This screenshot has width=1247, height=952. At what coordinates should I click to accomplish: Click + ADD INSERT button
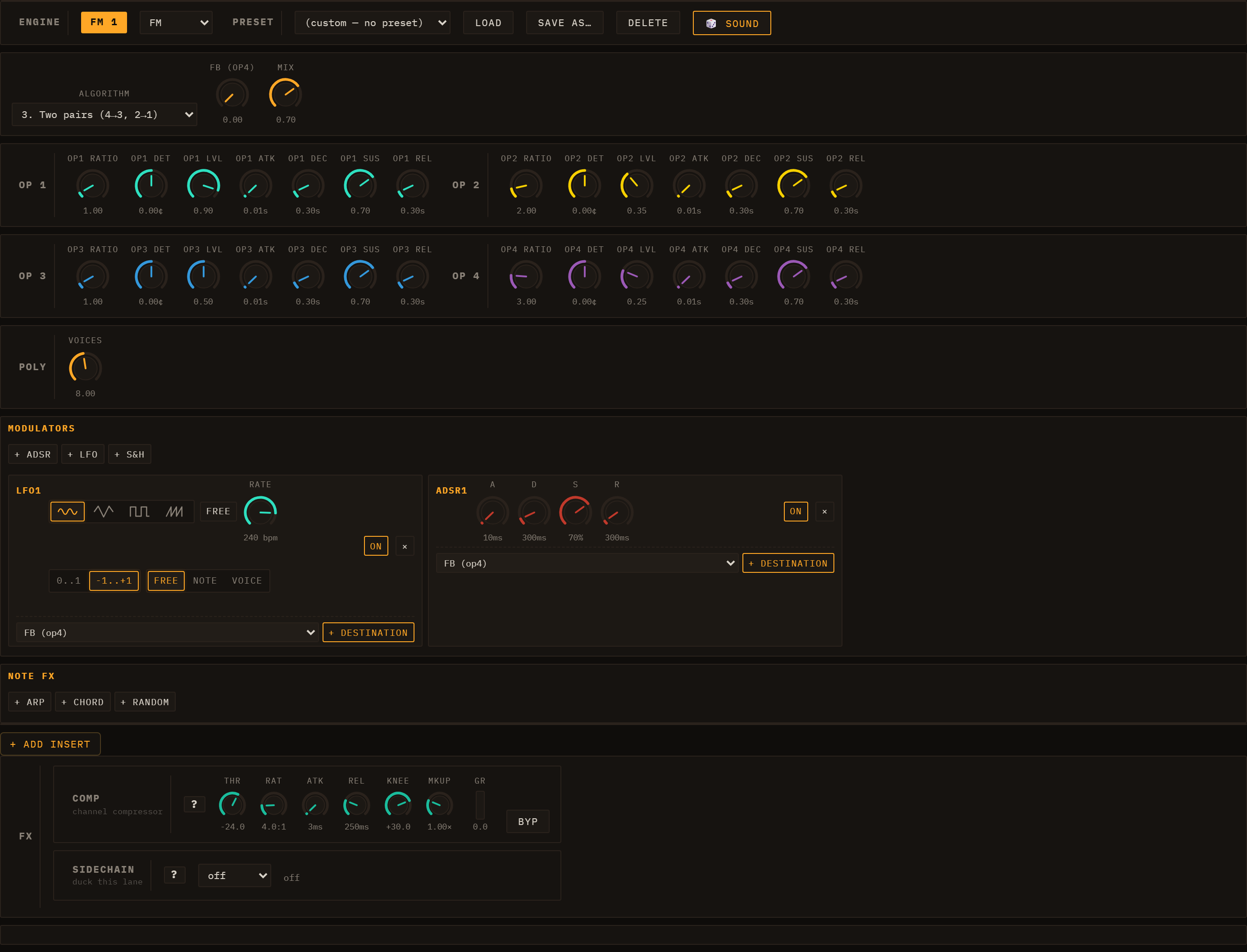click(x=50, y=744)
